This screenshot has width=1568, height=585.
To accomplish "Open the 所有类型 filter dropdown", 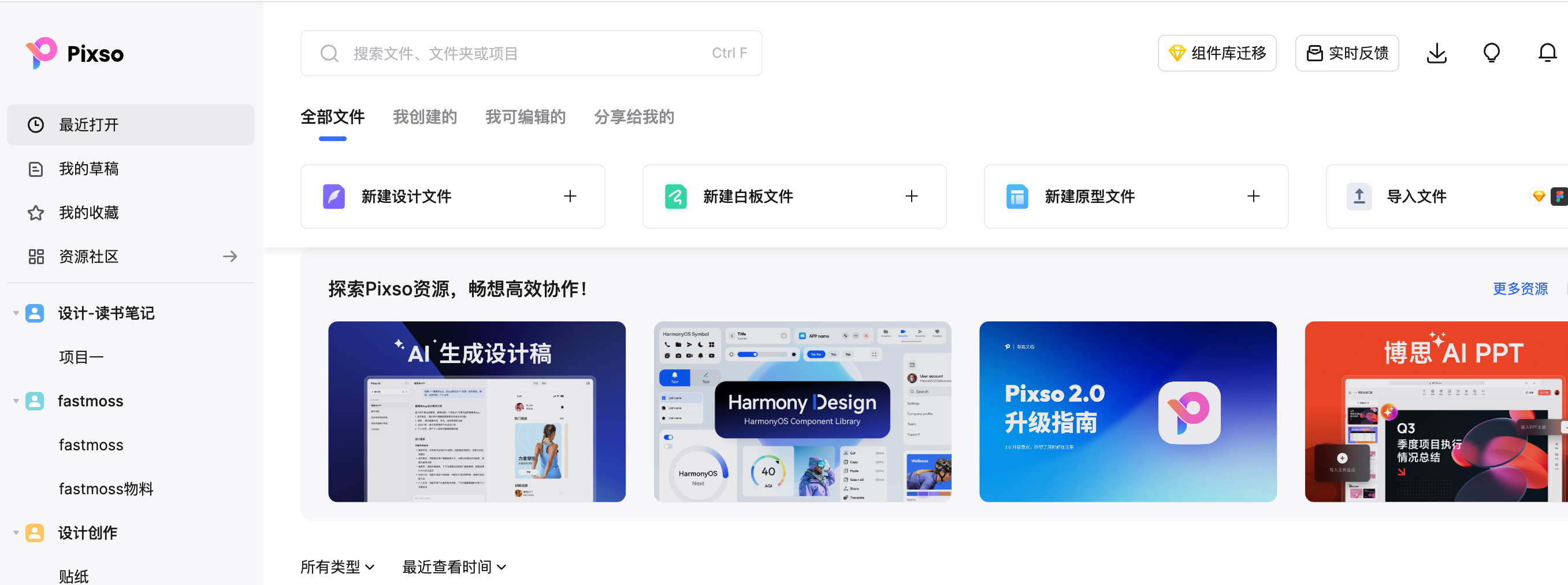I will (338, 567).
